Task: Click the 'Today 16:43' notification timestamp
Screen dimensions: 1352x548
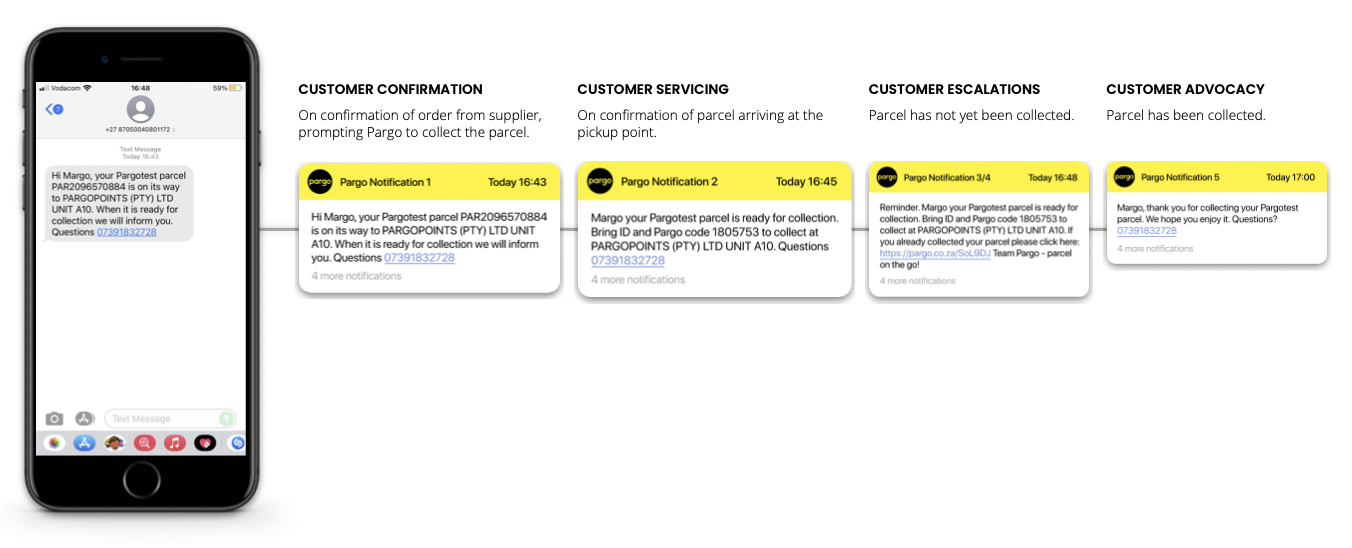Action: pyautogui.click(x=517, y=182)
